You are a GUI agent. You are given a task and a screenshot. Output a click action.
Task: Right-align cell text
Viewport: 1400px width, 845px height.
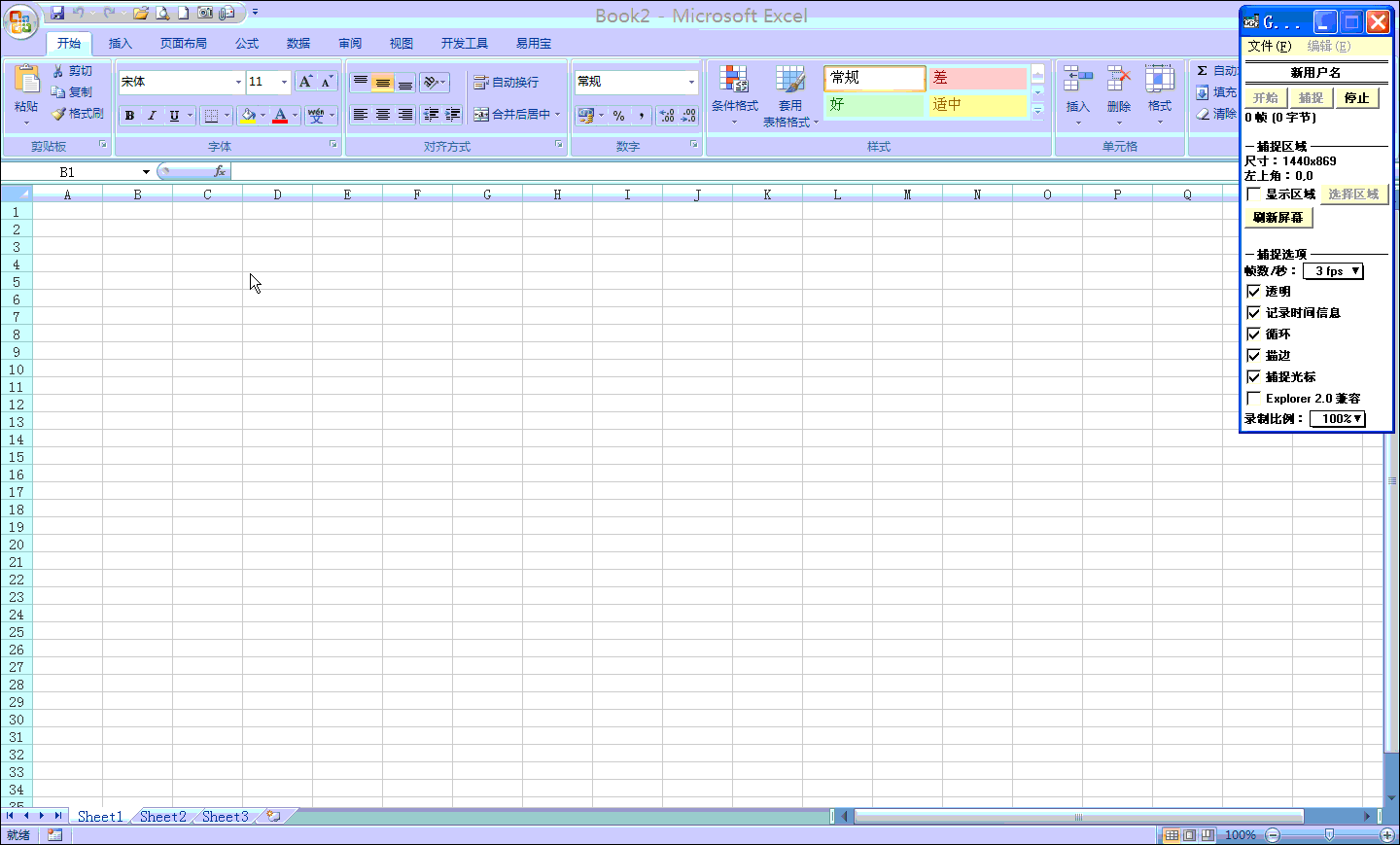[405, 115]
